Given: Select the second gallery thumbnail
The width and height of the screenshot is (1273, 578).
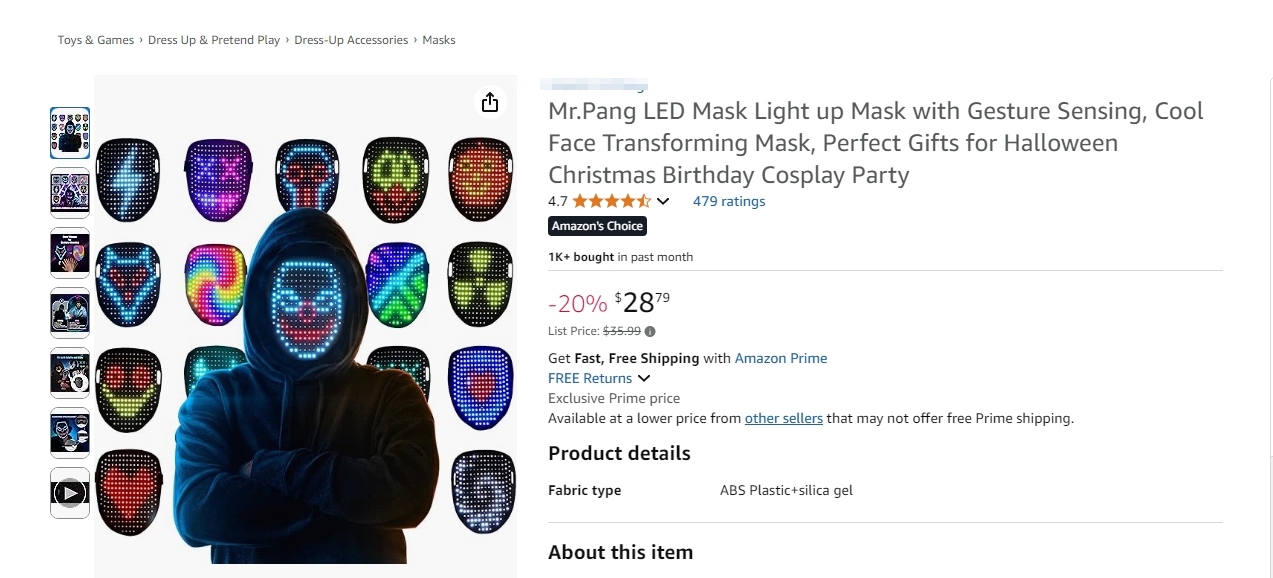Looking at the screenshot, I should [x=69, y=191].
